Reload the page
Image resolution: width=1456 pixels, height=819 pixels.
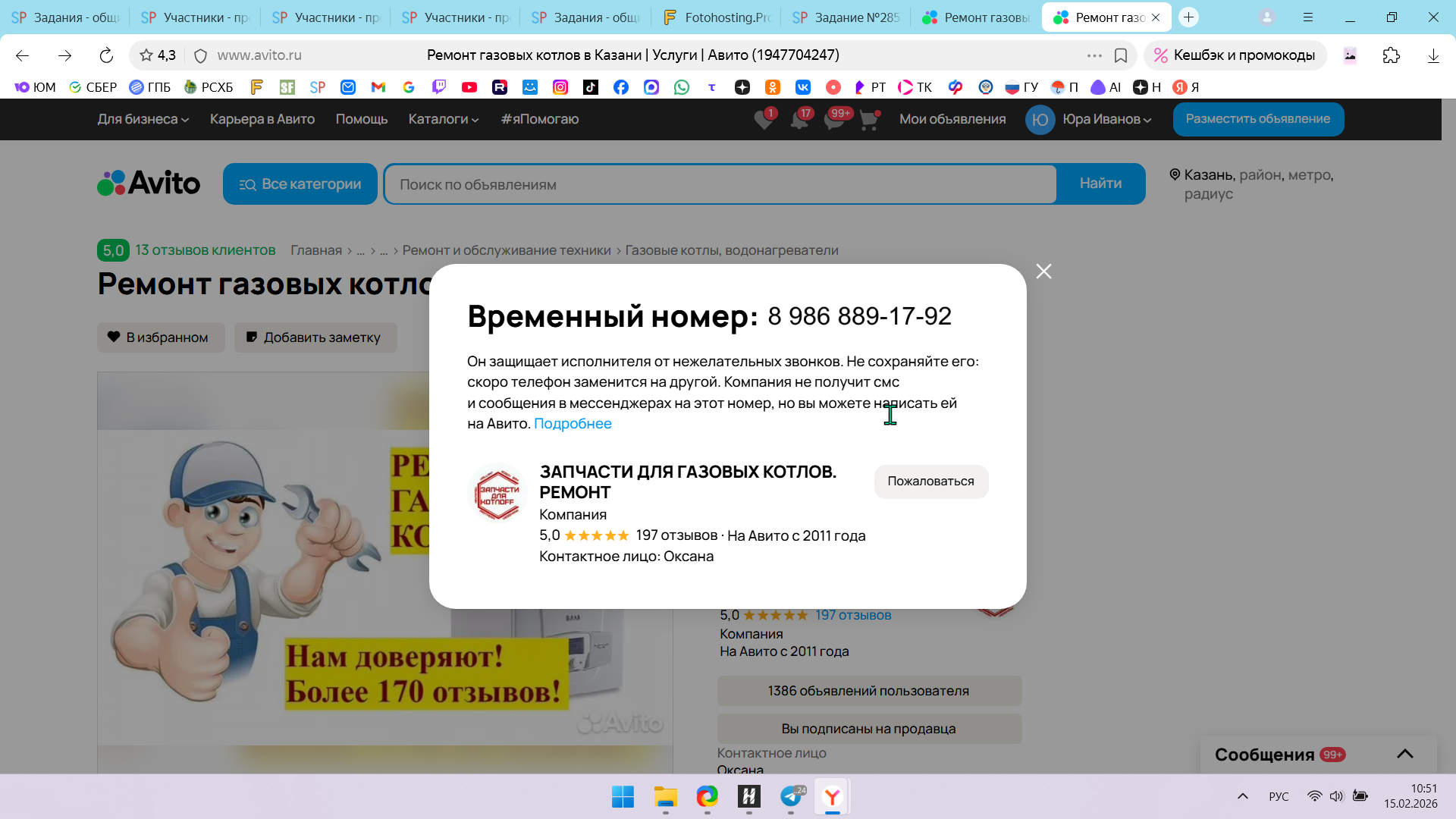tap(106, 55)
